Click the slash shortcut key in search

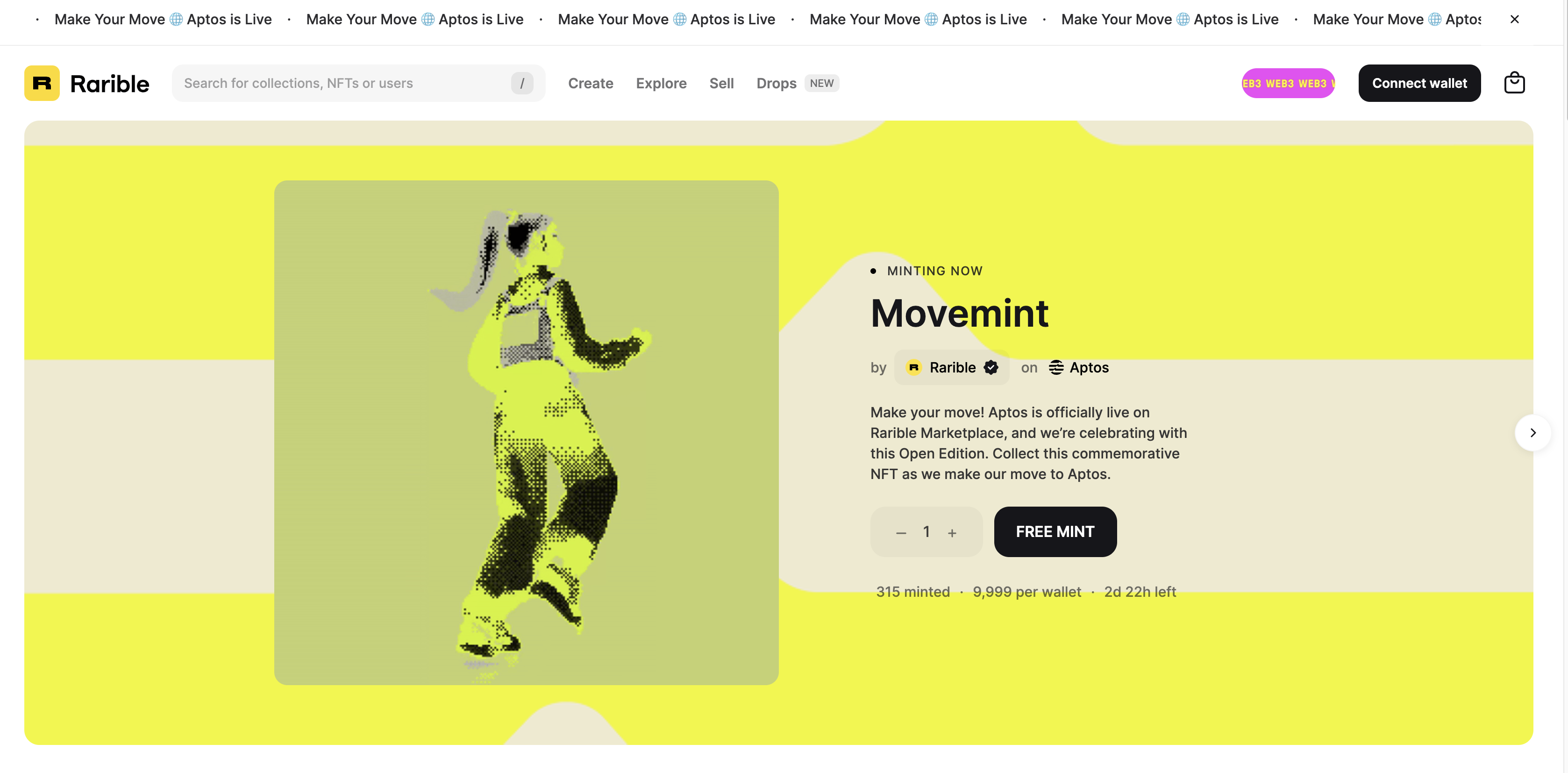tap(521, 83)
